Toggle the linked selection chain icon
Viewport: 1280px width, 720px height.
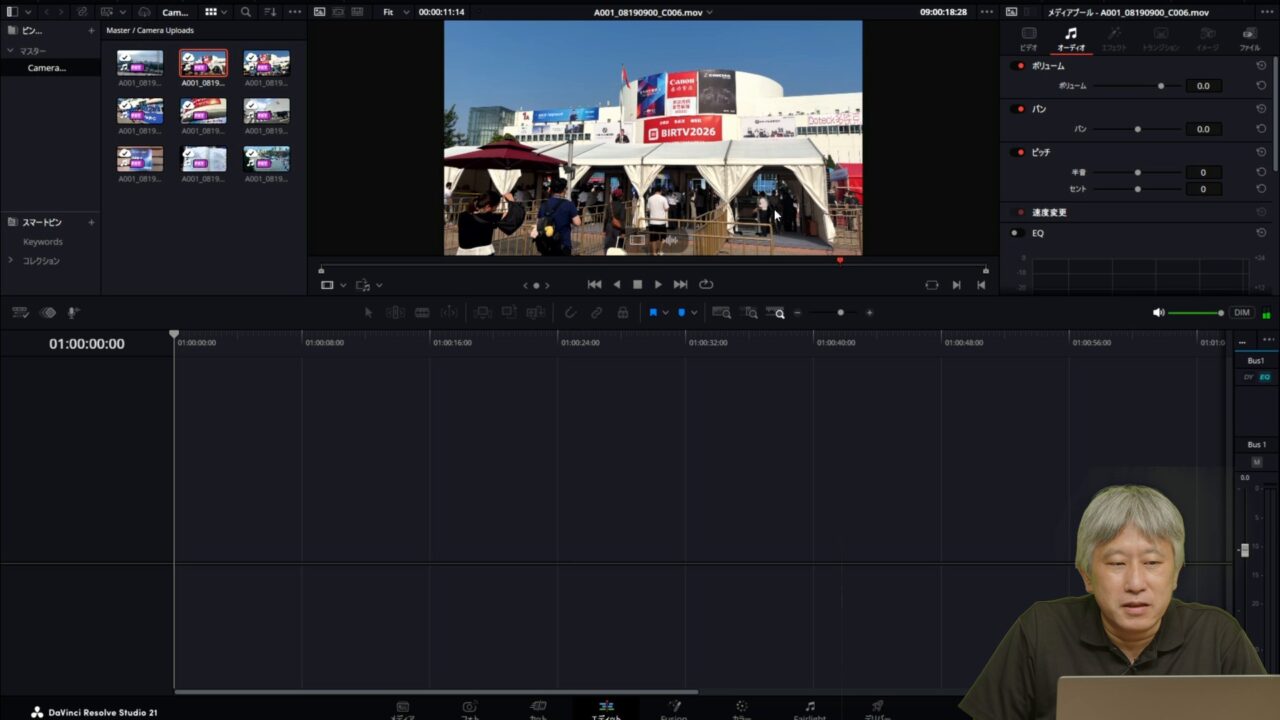tap(596, 312)
